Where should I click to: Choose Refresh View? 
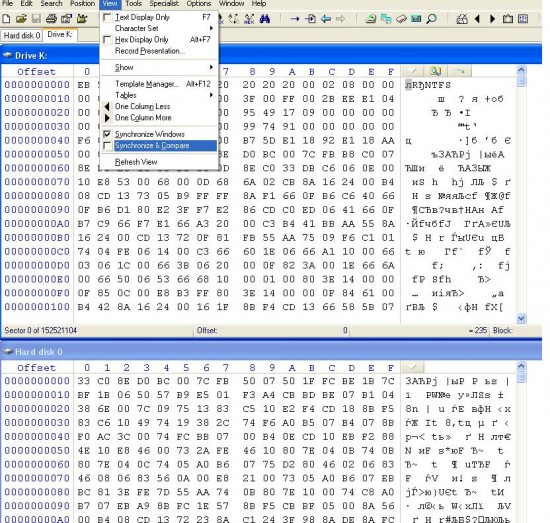click(x=159, y=162)
